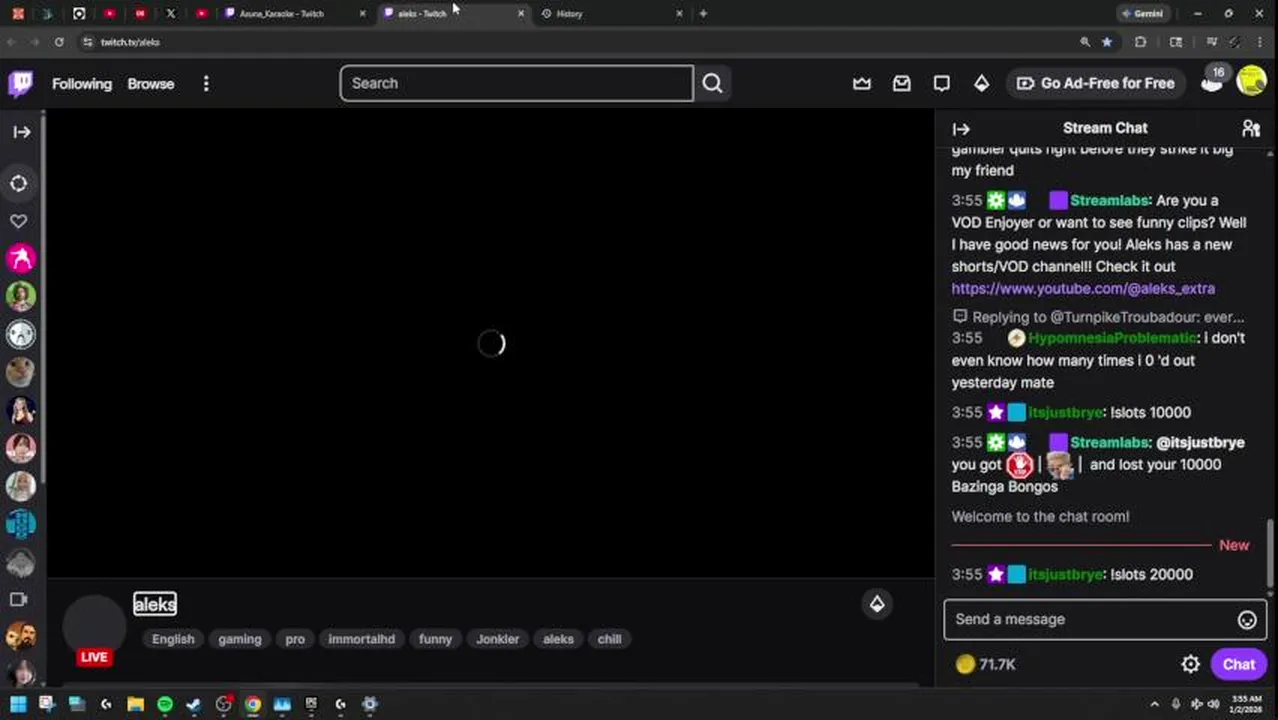This screenshot has width=1278, height=720.
Task: Click the For You circle icon in sidebar
Action: click(19, 183)
